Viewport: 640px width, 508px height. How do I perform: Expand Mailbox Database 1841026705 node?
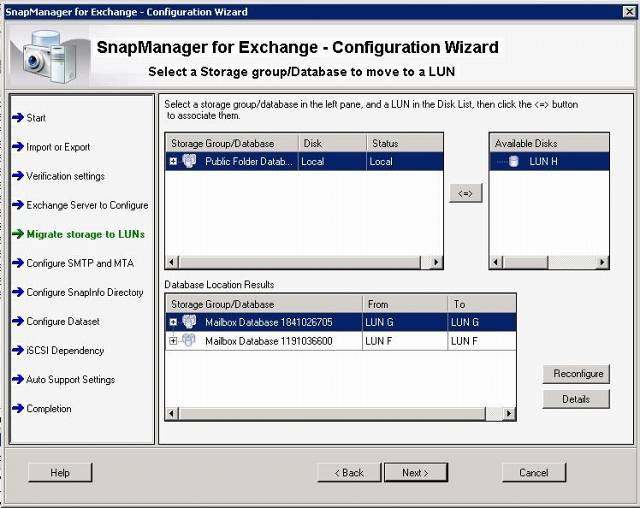(173, 322)
